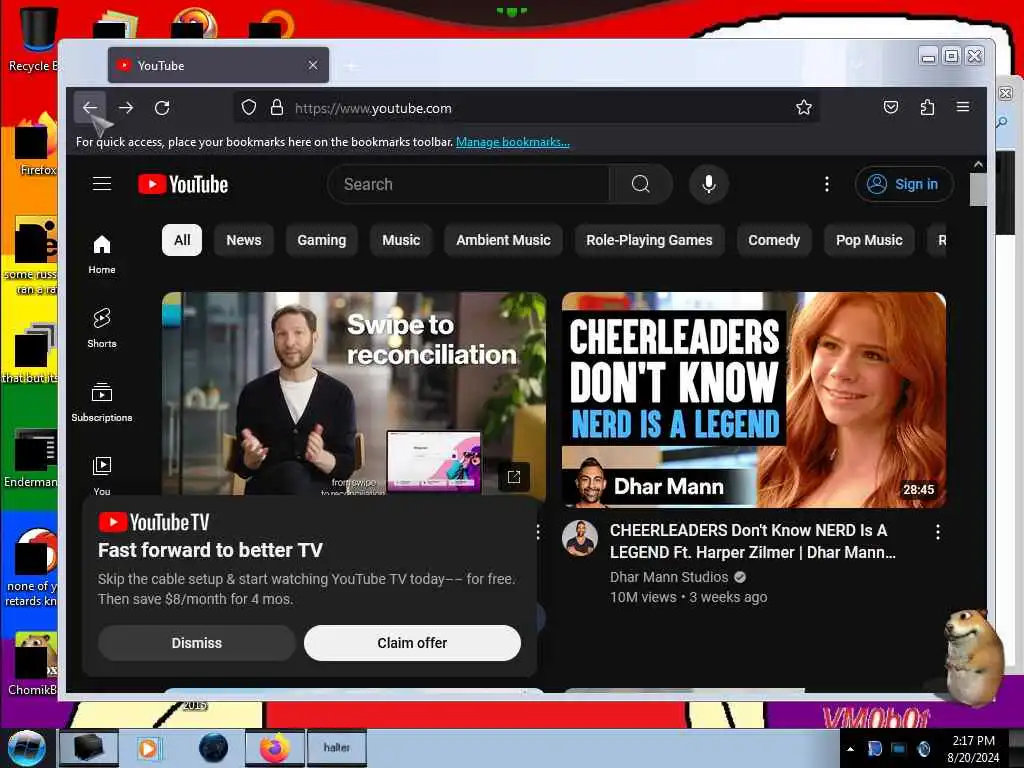The width and height of the screenshot is (1024, 768).
Task: Select the Comedy filter chip
Action: tap(774, 240)
